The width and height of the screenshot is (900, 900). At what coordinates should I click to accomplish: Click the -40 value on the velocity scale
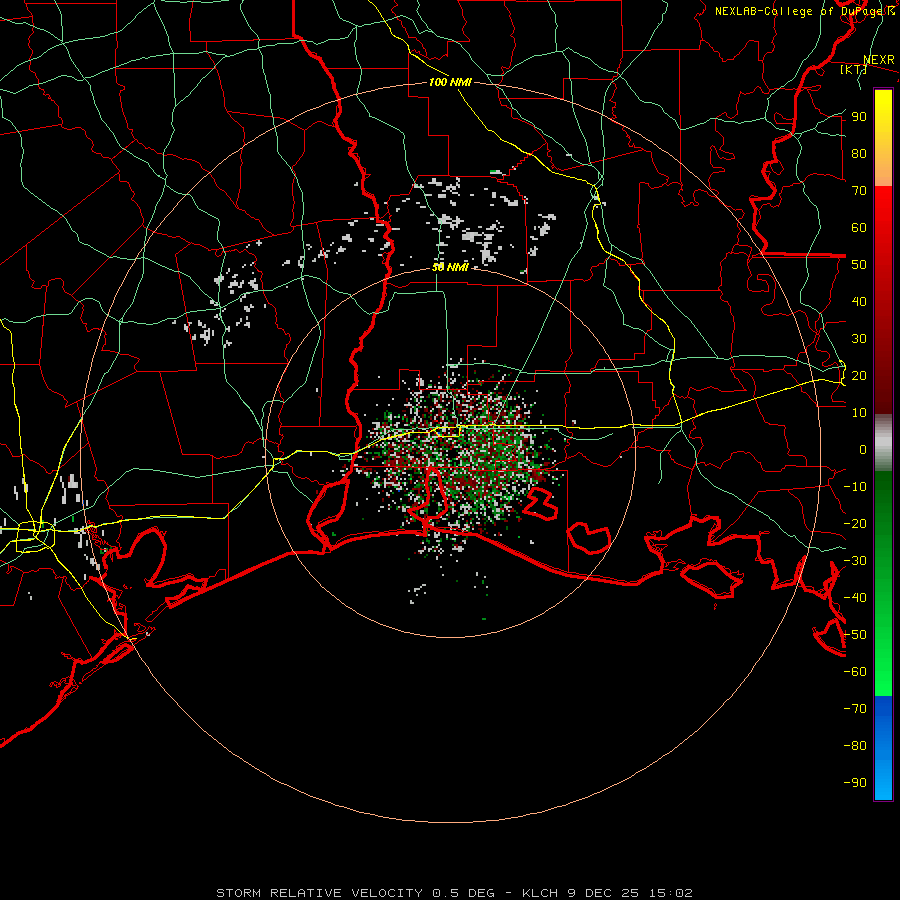point(855,598)
